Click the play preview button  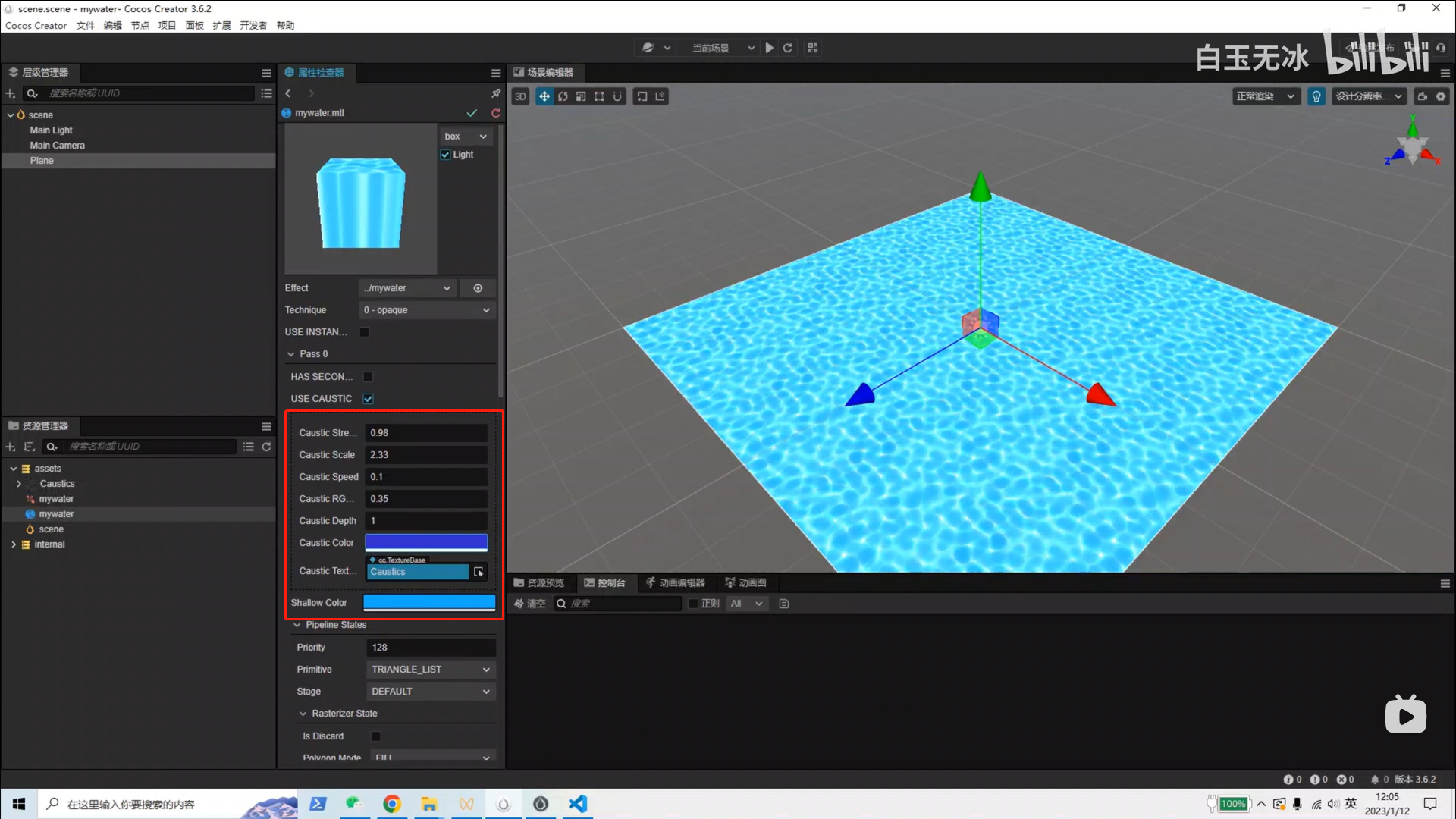(769, 48)
